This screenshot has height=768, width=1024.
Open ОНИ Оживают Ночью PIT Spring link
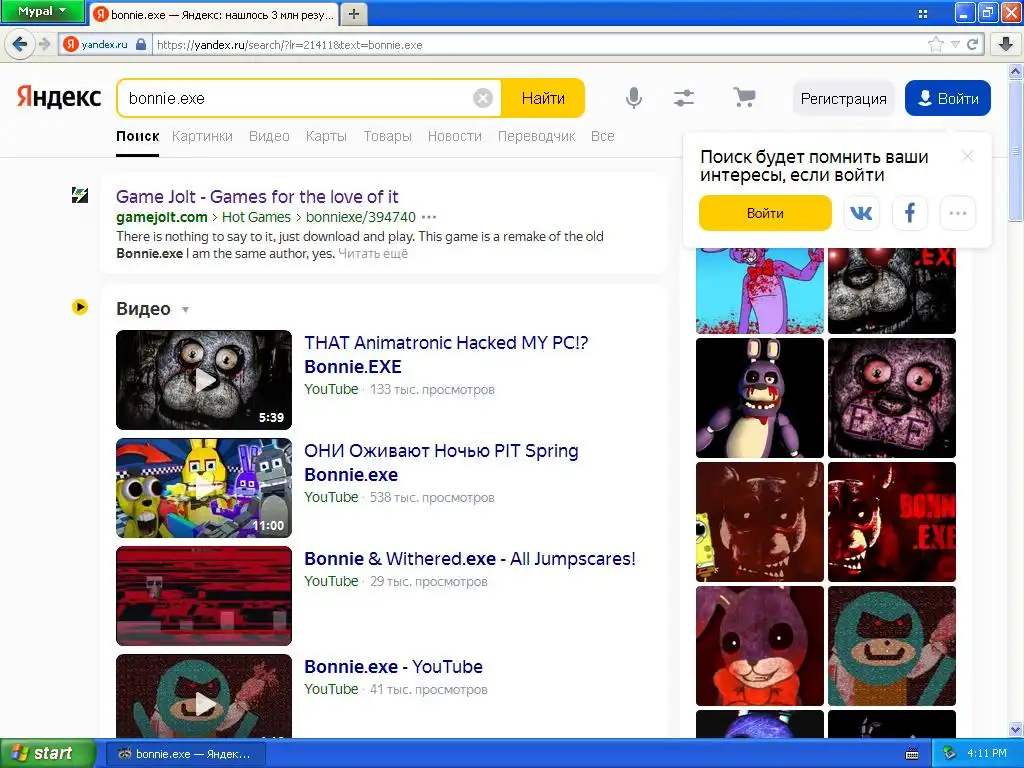(441, 462)
